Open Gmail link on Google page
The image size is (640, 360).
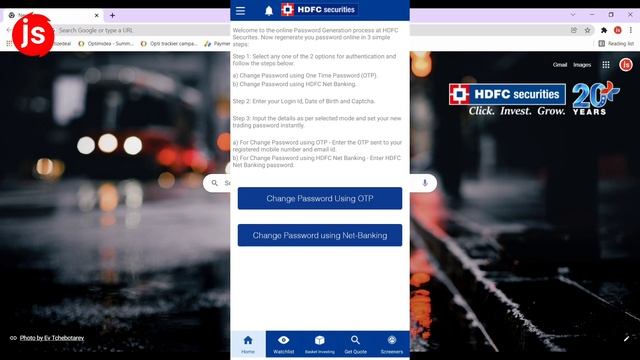point(560,64)
